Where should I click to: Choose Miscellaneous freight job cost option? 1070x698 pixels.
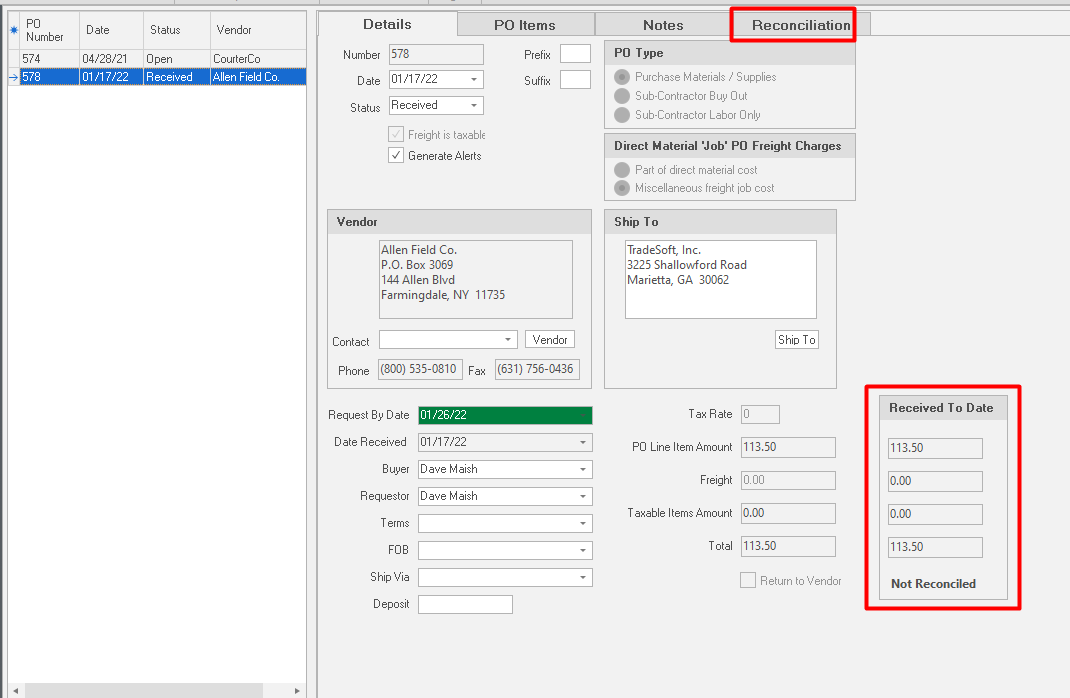click(x=622, y=188)
